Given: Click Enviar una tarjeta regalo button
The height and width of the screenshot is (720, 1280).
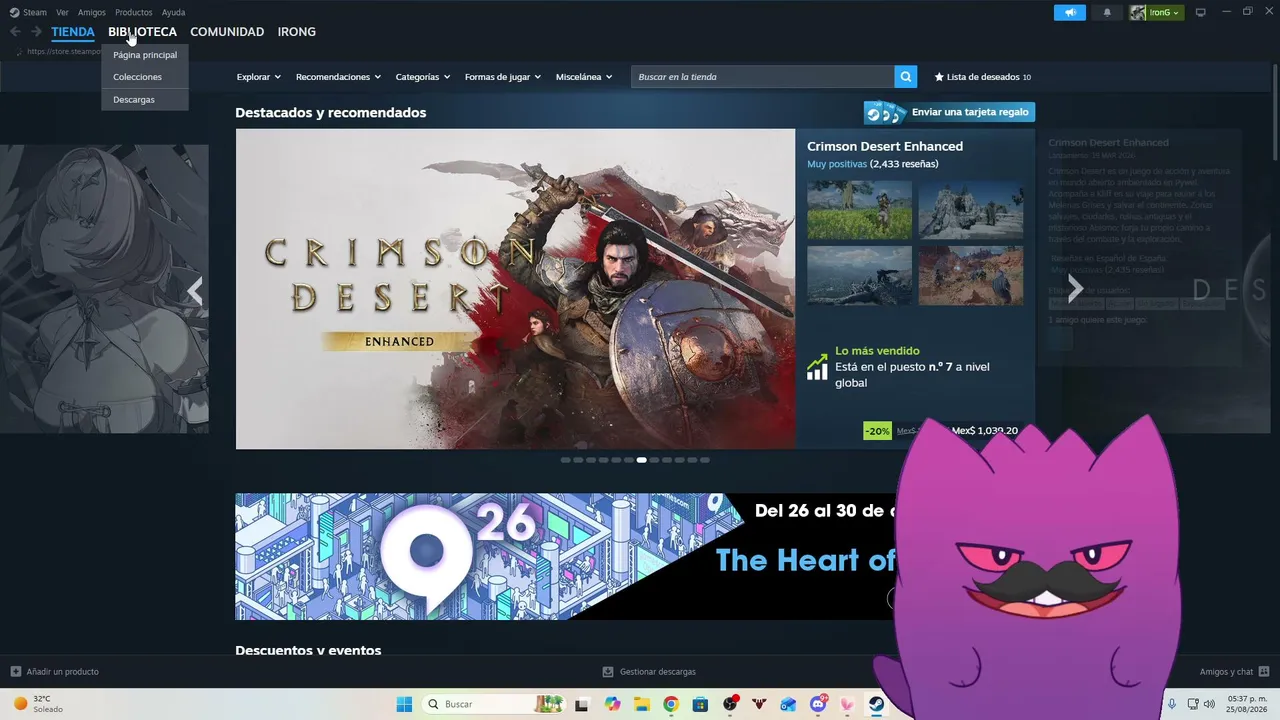Looking at the screenshot, I should click(949, 112).
